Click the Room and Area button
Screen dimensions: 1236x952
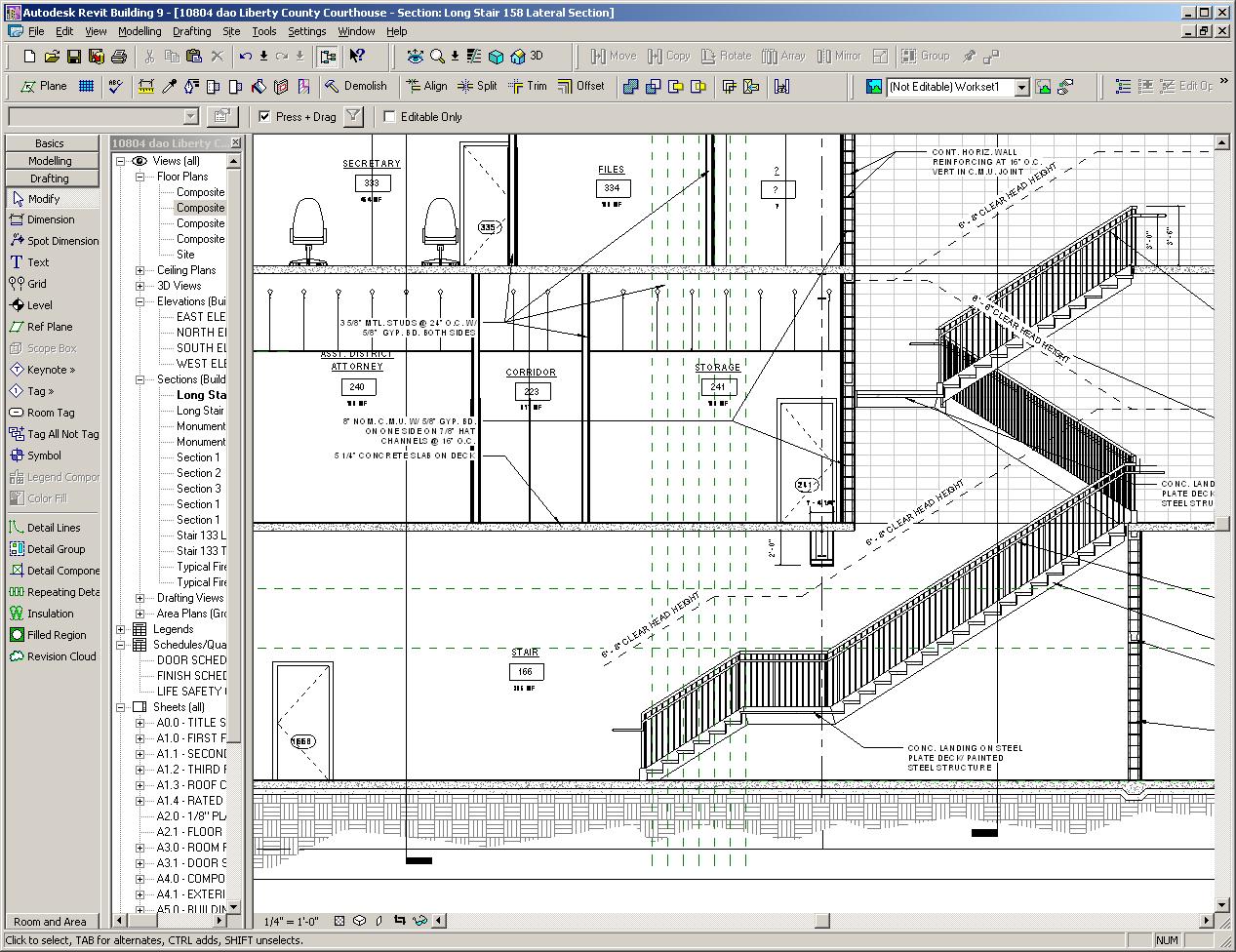click(x=50, y=922)
